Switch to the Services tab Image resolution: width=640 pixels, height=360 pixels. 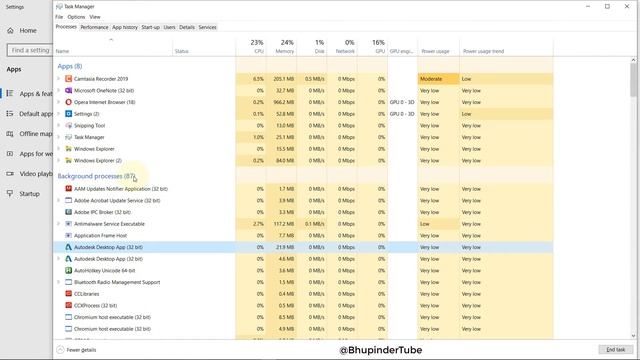(207, 27)
